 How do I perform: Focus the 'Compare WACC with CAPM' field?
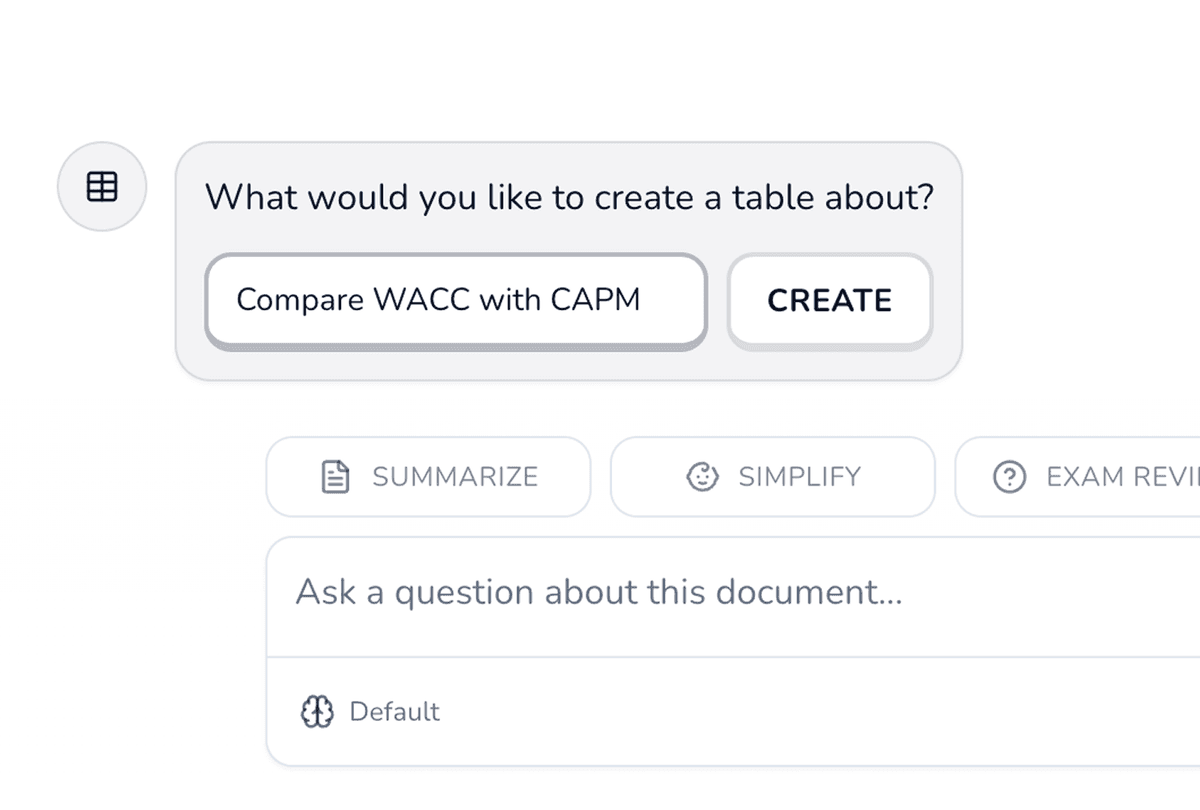pos(455,300)
